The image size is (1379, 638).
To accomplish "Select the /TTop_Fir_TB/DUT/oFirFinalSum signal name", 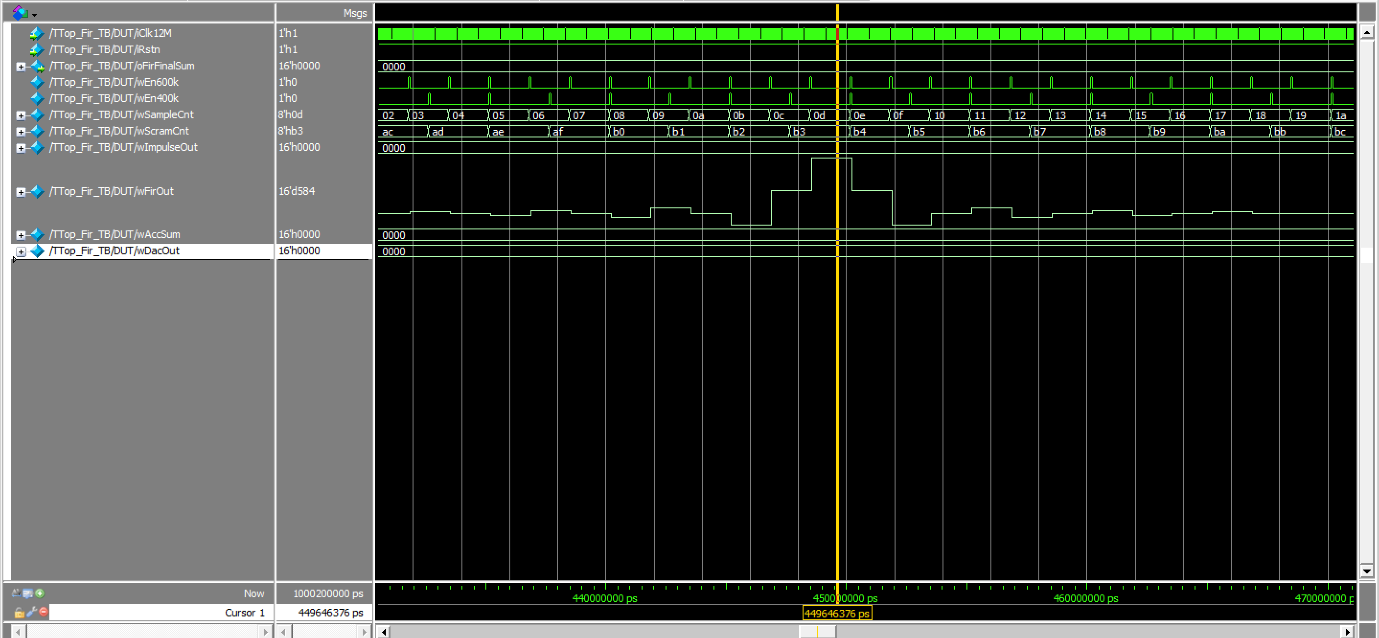I will (121, 66).
